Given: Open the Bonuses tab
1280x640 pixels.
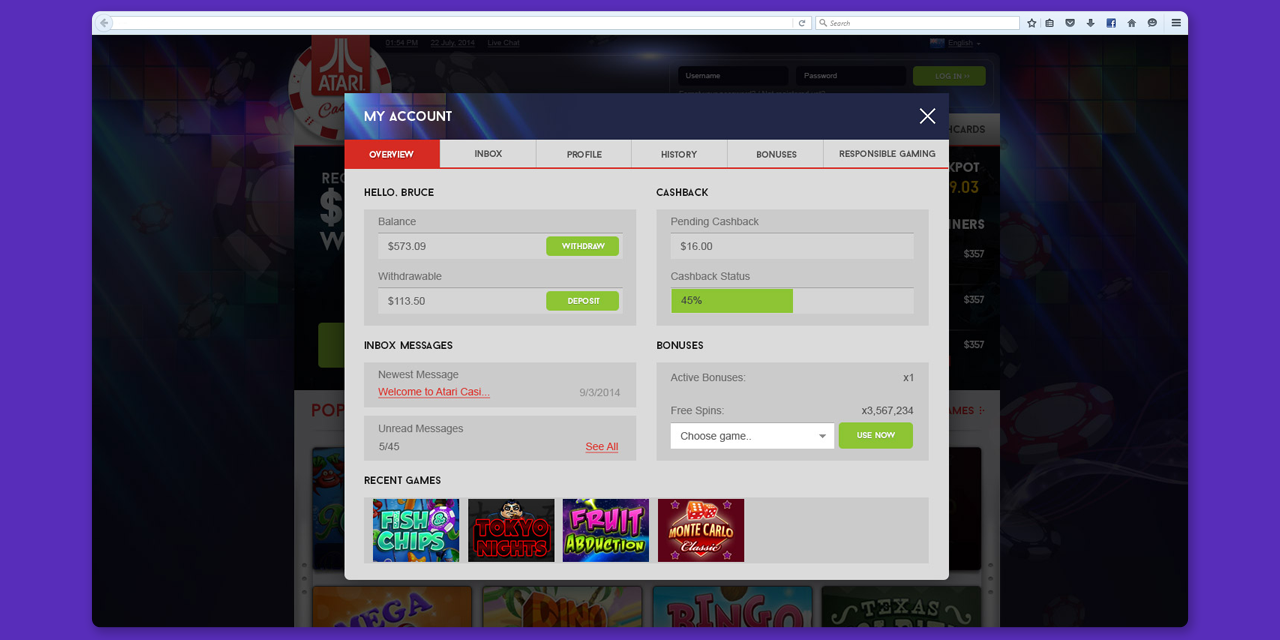Looking at the screenshot, I should coord(776,154).
